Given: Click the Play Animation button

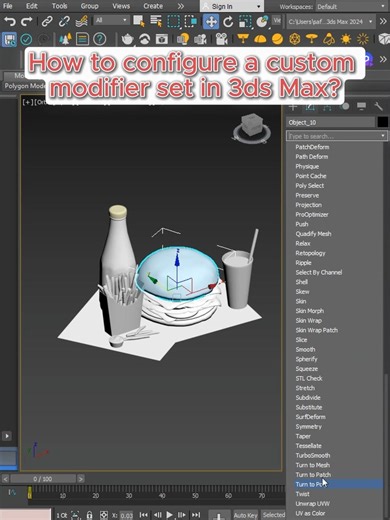Looking at the screenshot, I should 170,515.
